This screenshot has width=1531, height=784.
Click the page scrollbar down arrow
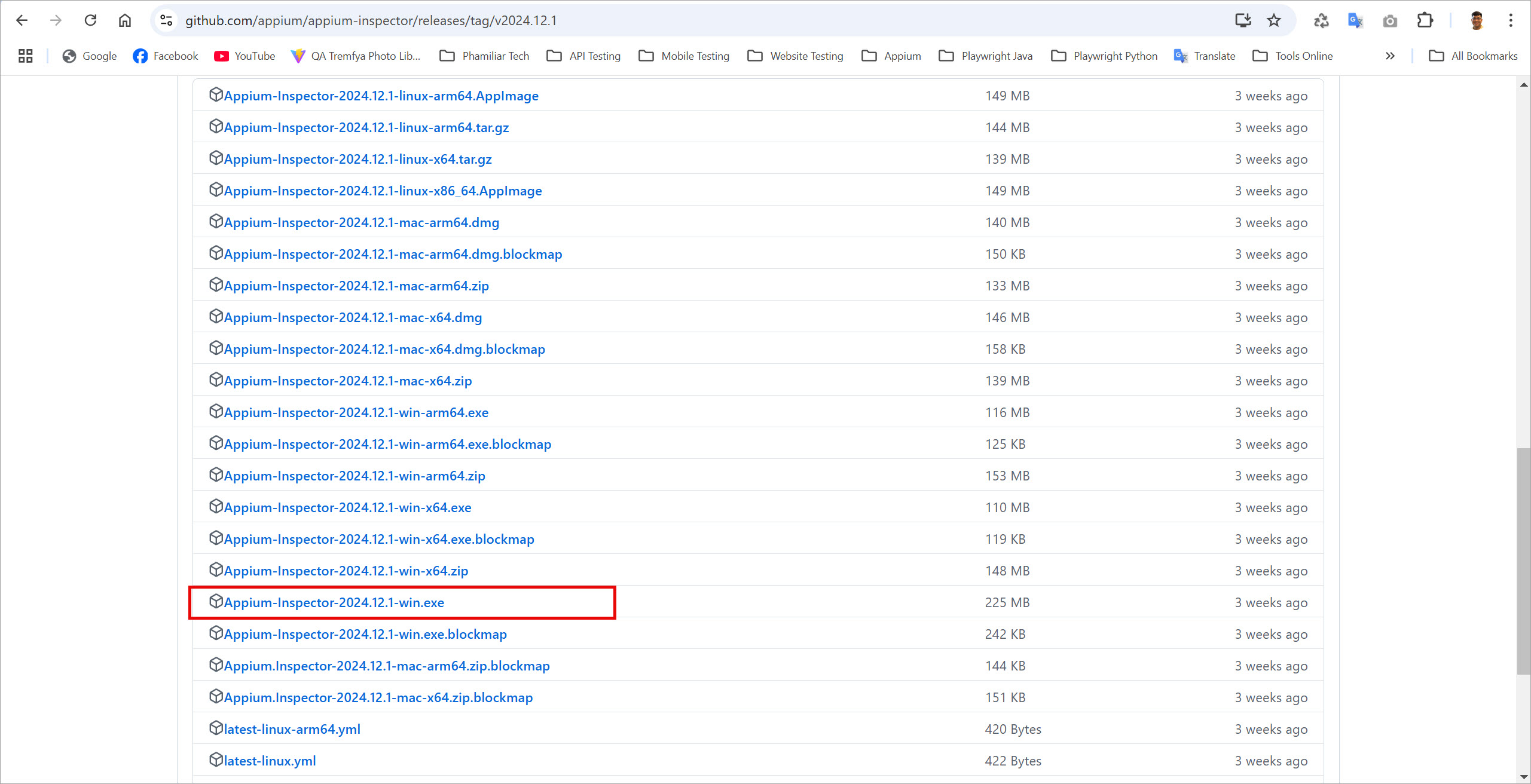pos(1524,776)
